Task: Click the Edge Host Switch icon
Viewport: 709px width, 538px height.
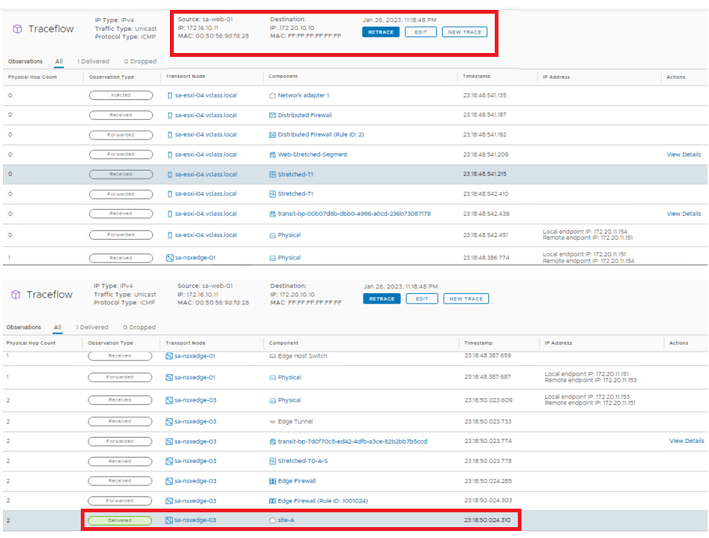Action: pyautogui.click(x=272, y=356)
